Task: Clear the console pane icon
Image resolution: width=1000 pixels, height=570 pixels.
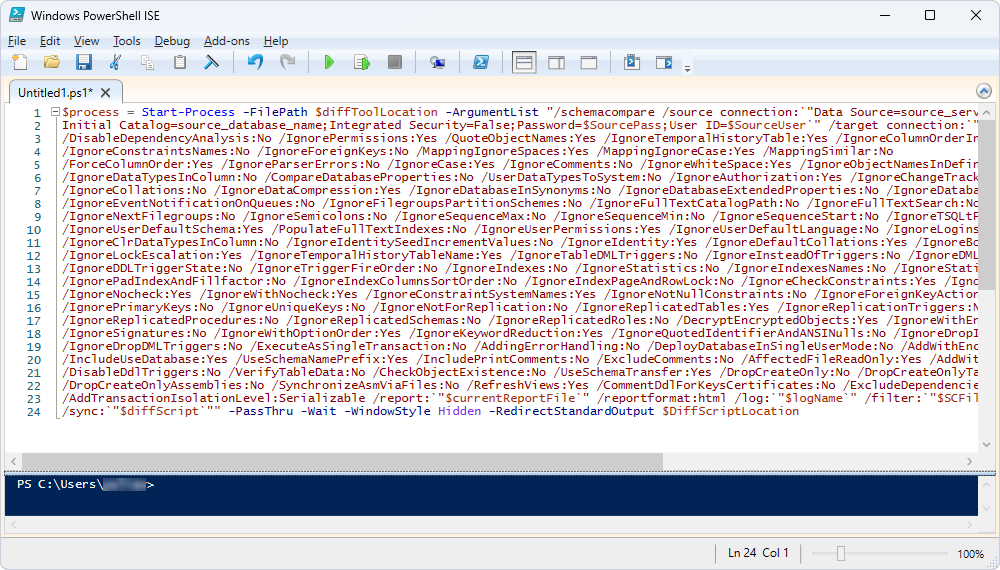Action: (x=212, y=62)
